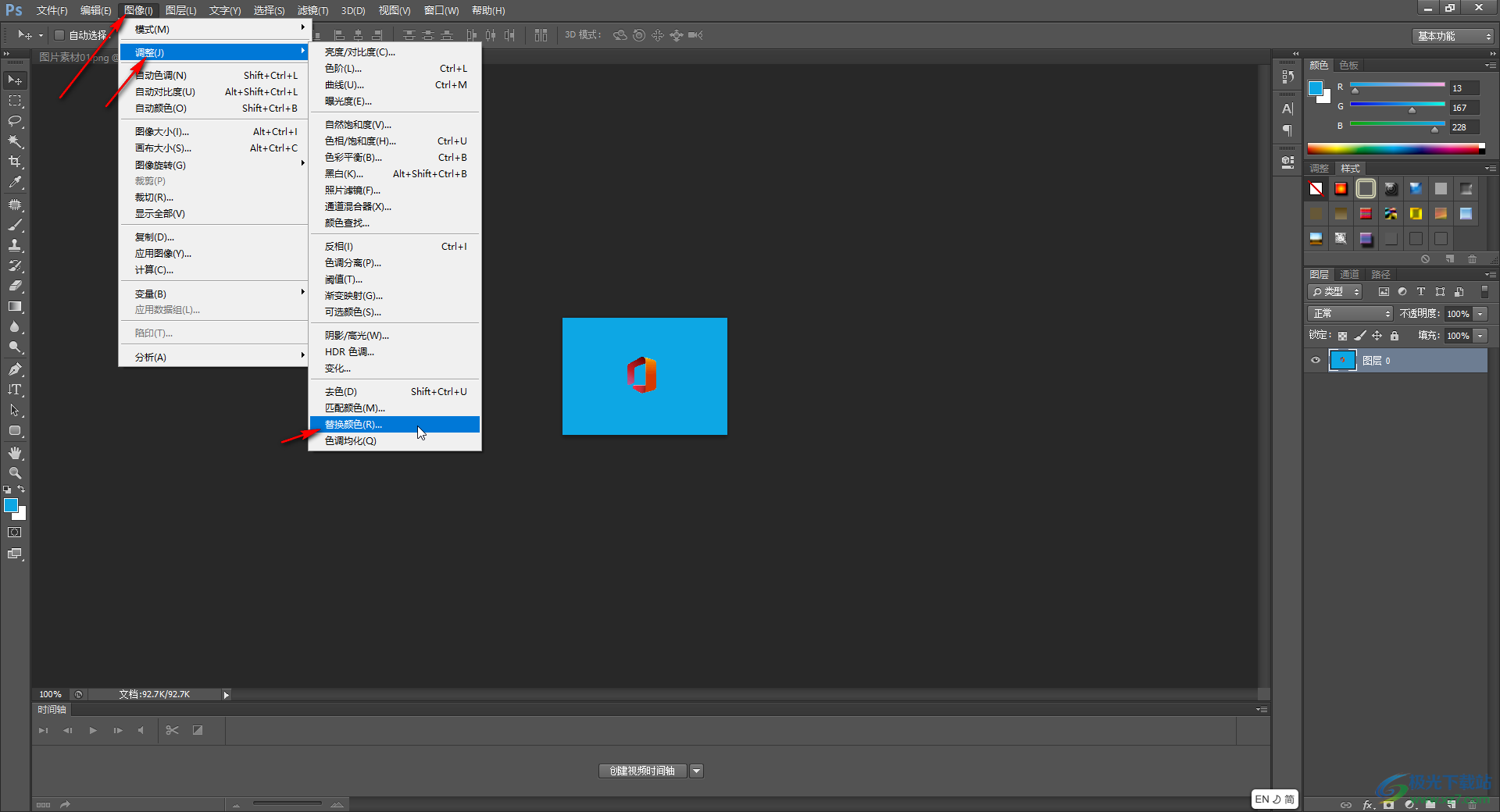Click the color spectrum ramp bar
The width and height of the screenshot is (1500, 812).
1395,148
